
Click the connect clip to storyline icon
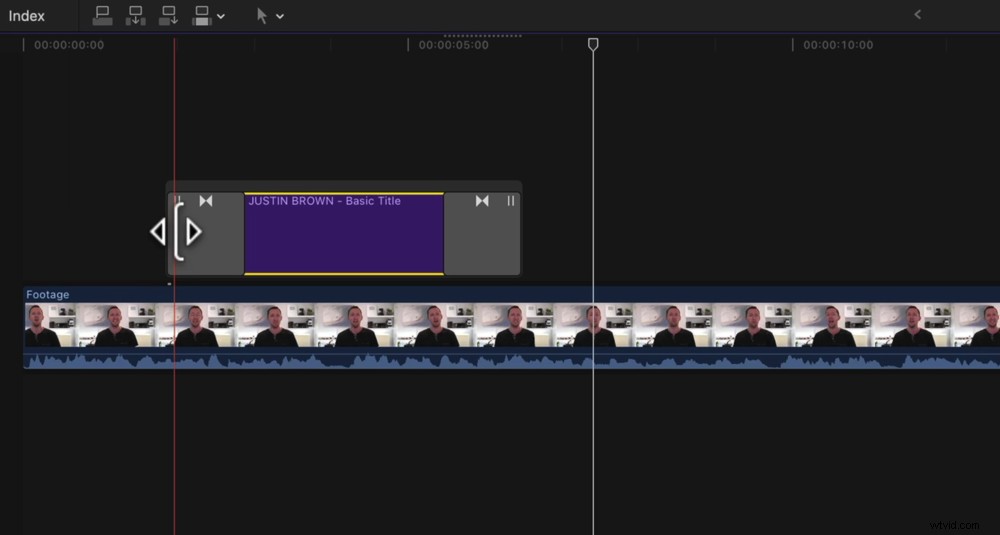(102, 16)
